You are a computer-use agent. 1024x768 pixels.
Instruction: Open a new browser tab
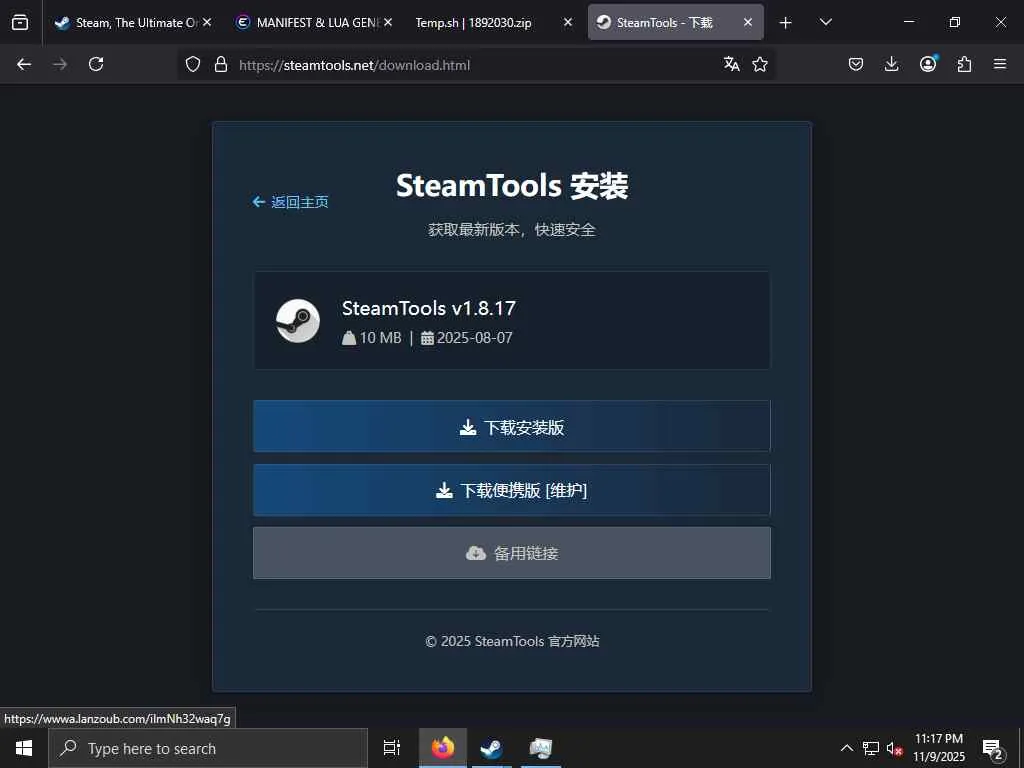[x=786, y=23]
